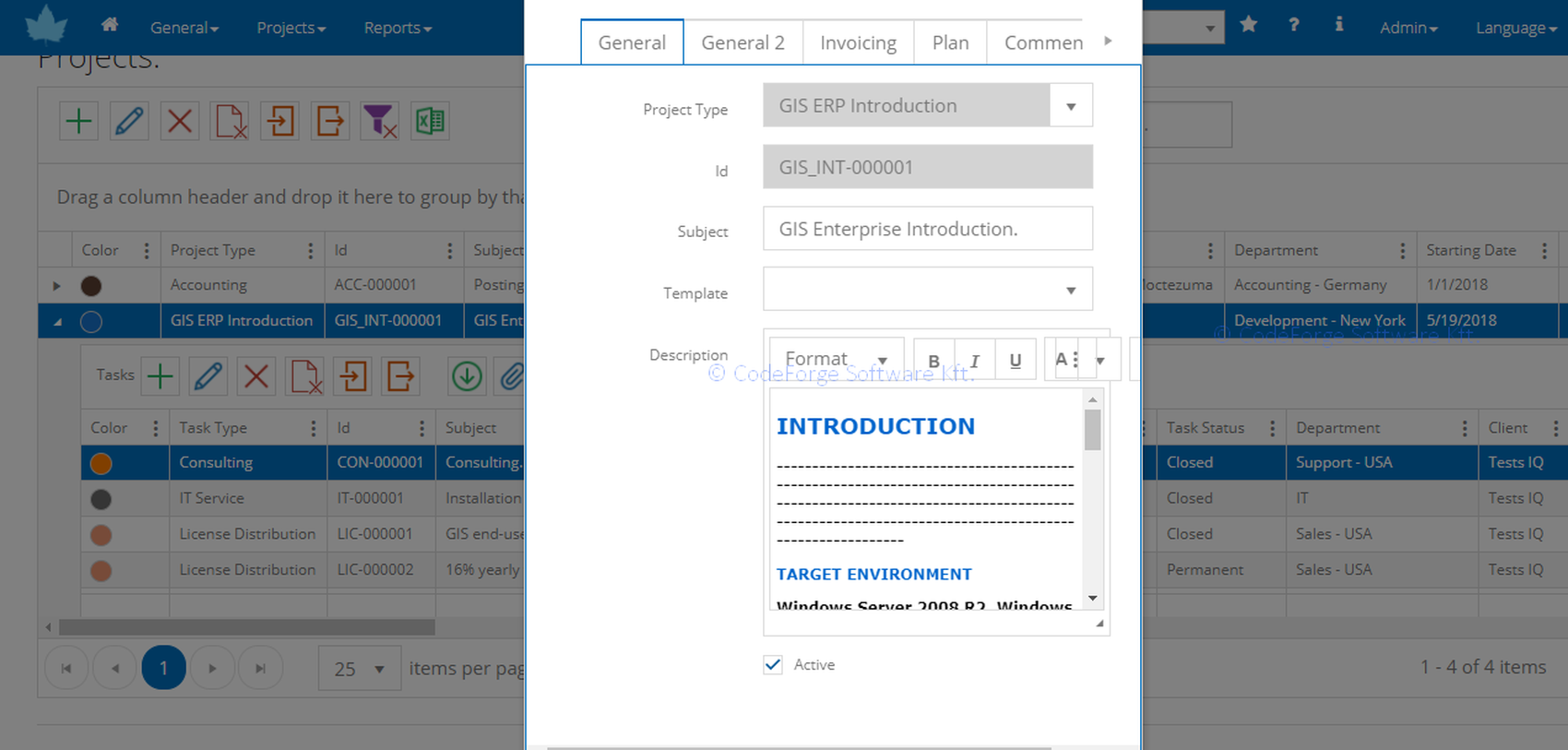Open the Format dropdown in editor

[836, 360]
